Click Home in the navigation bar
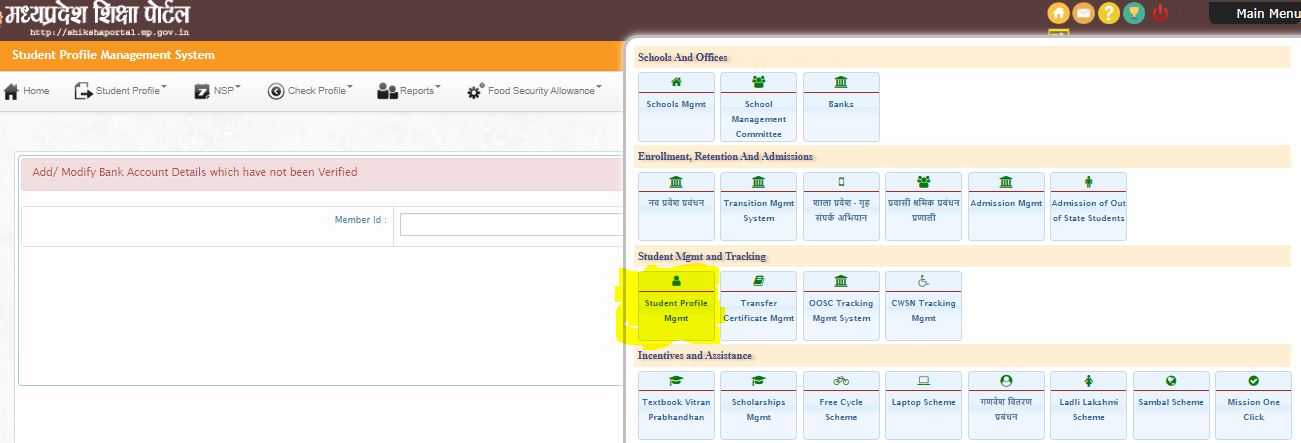This screenshot has height=443, width=1301. [27, 91]
